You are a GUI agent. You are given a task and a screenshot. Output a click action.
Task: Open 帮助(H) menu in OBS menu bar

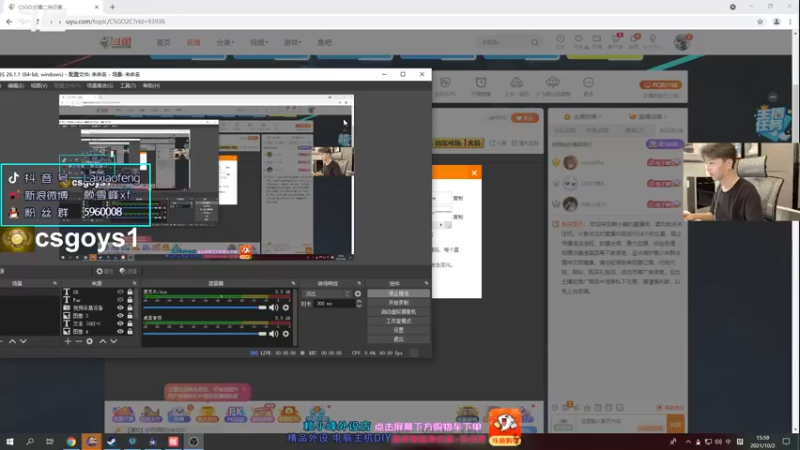(151, 86)
